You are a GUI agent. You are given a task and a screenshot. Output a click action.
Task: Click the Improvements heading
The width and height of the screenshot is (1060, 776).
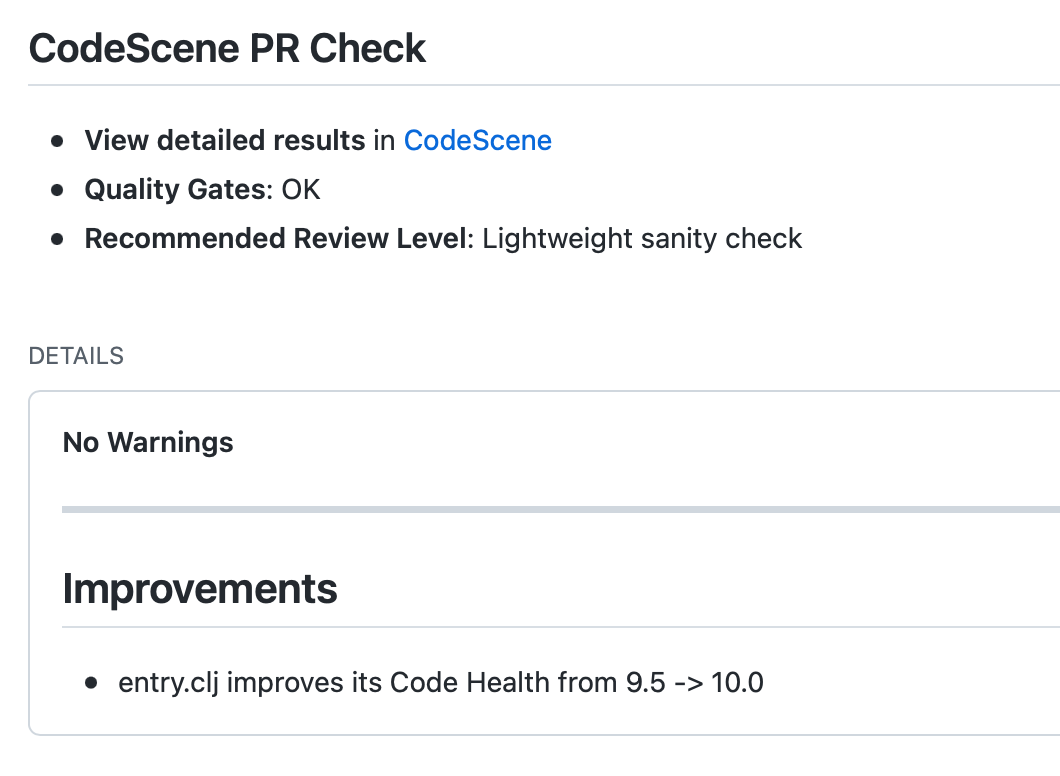click(x=199, y=589)
